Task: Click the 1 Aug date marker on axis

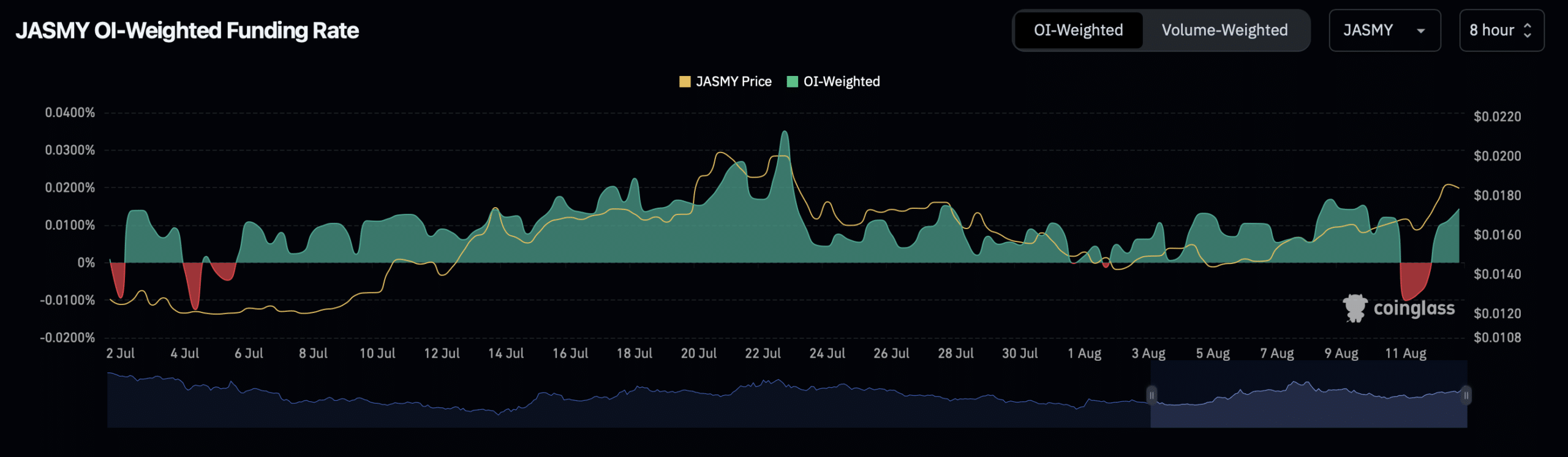Action: 1084,353
